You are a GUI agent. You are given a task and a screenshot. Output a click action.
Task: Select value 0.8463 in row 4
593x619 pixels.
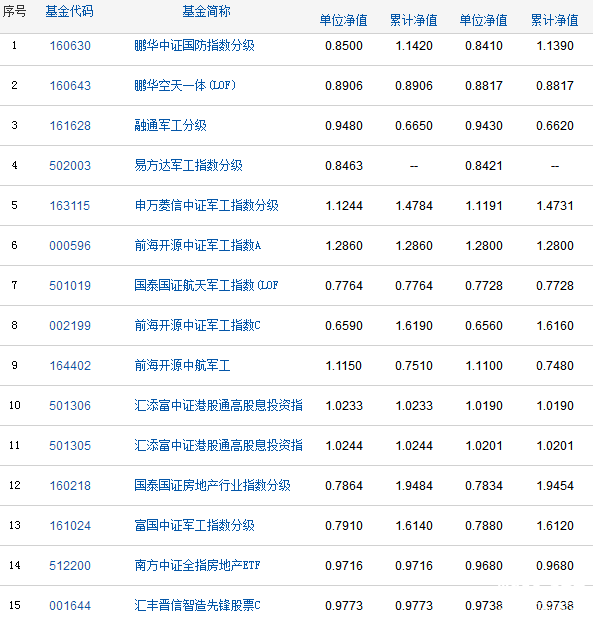(344, 166)
